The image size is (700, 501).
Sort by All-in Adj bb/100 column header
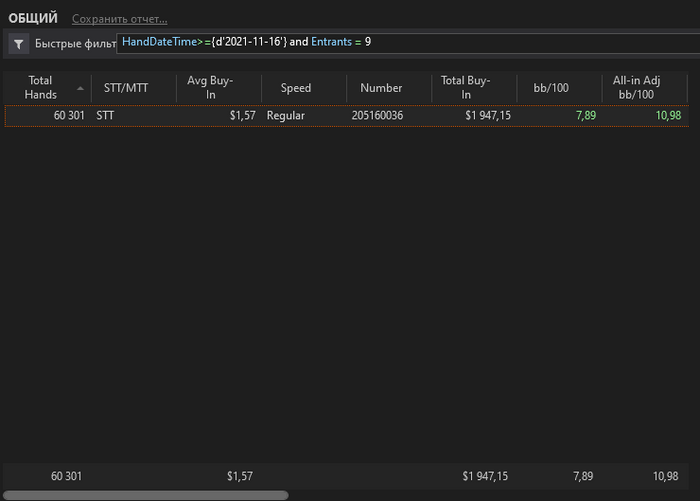tap(636, 88)
